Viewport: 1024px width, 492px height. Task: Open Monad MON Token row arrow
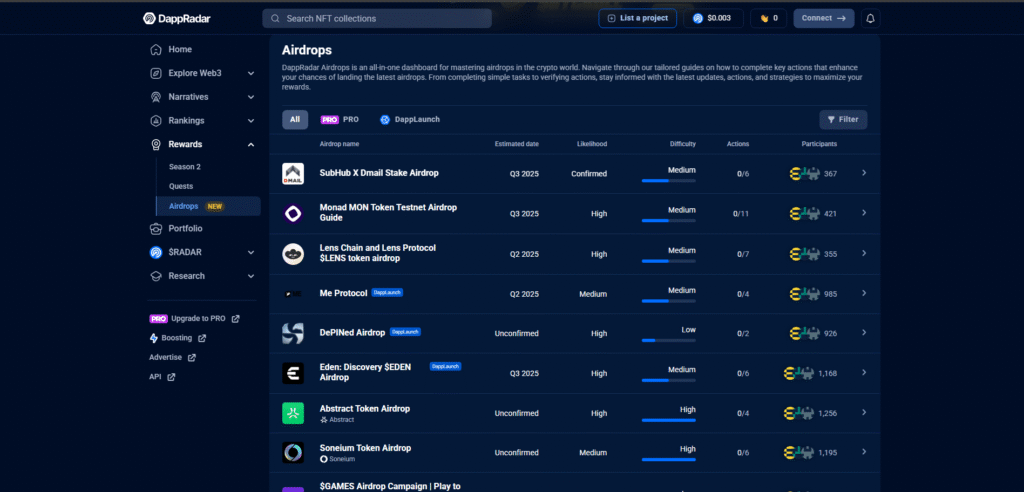pyautogui.click(x=864, y=213)
